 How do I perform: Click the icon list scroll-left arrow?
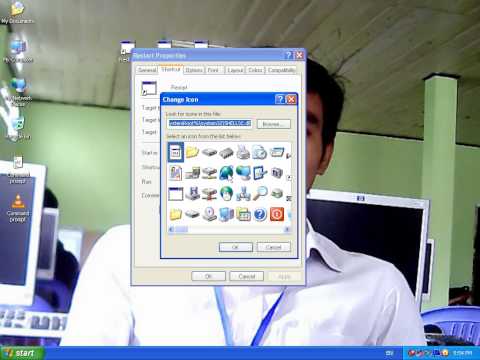click(x=171, y=229)
